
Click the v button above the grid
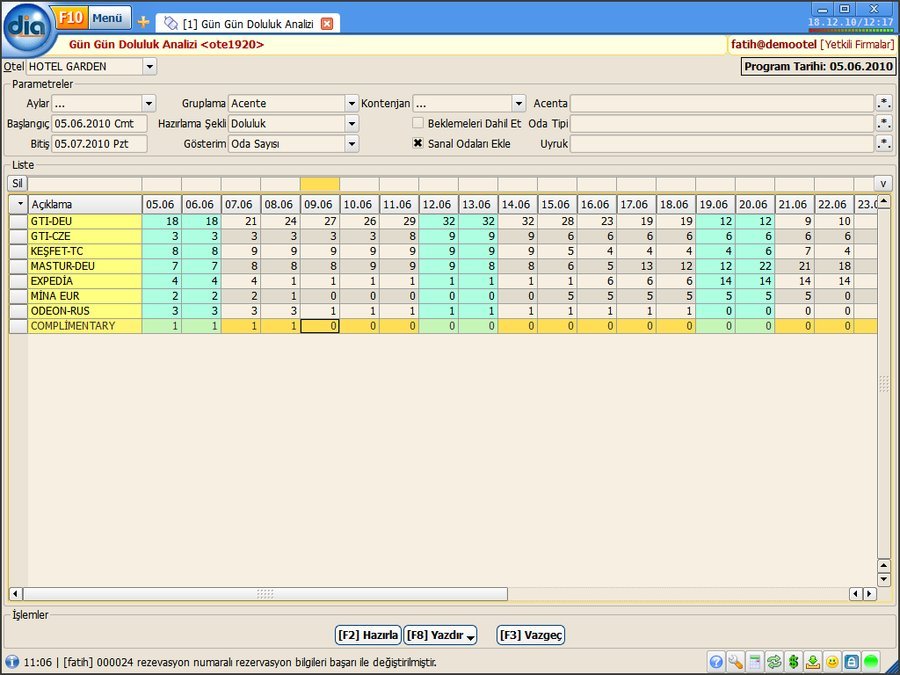(883, 184)
